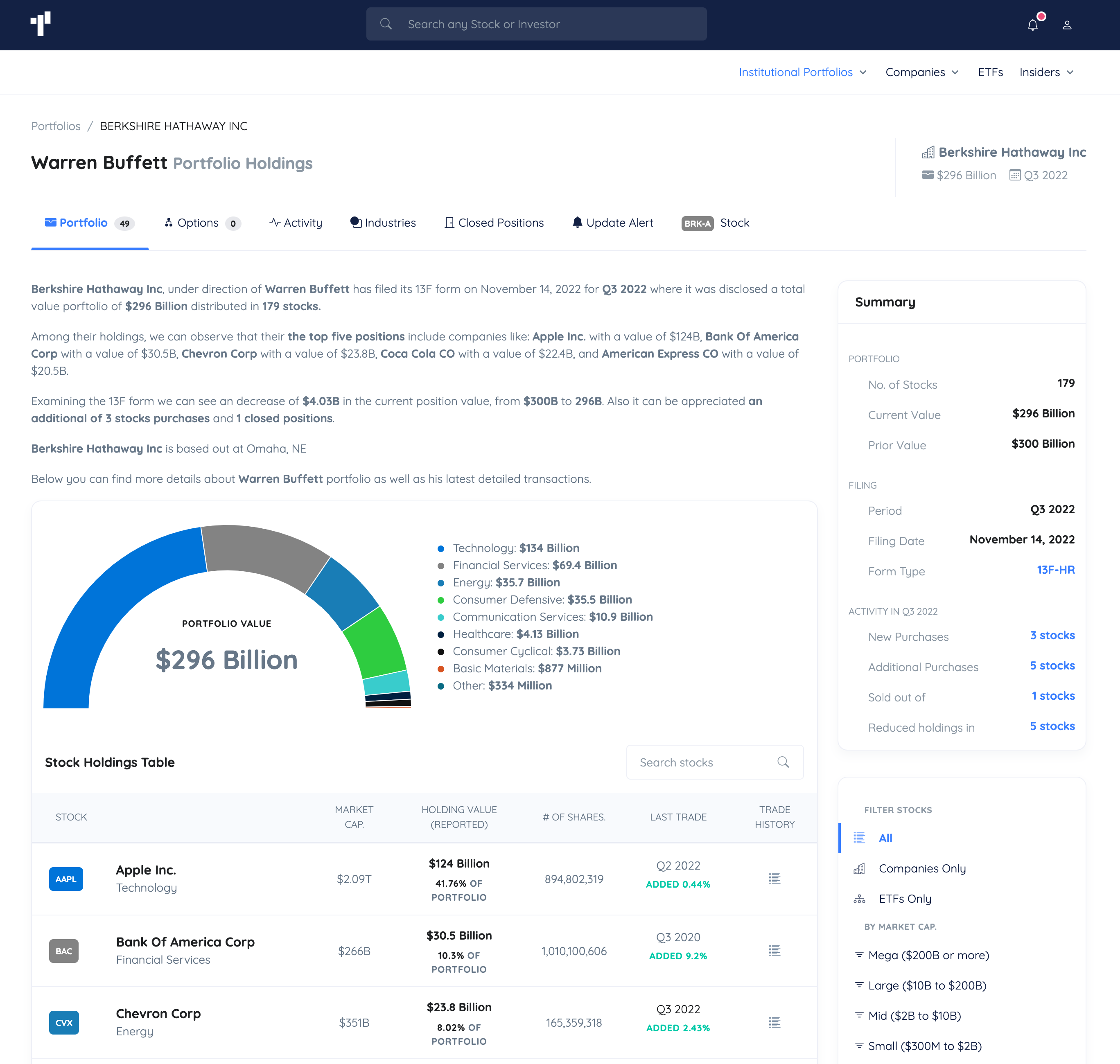
Task: Open the Bank Of America Corp link
Action: tap(185, 942)
